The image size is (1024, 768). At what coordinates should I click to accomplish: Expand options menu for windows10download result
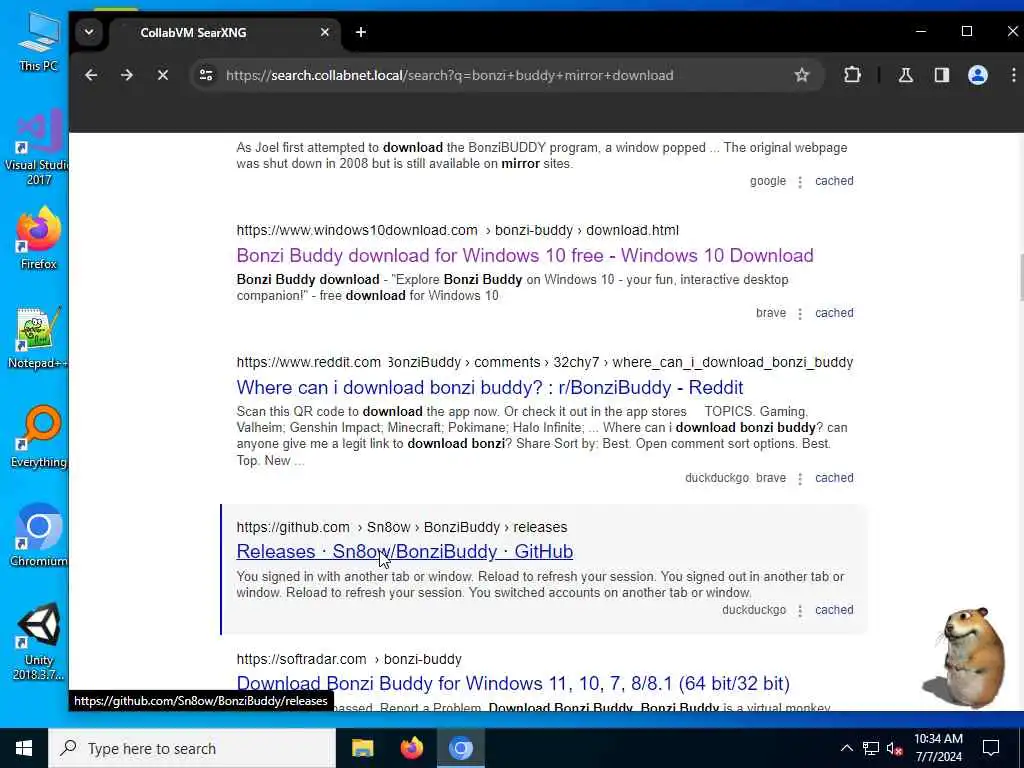(800, 313)
